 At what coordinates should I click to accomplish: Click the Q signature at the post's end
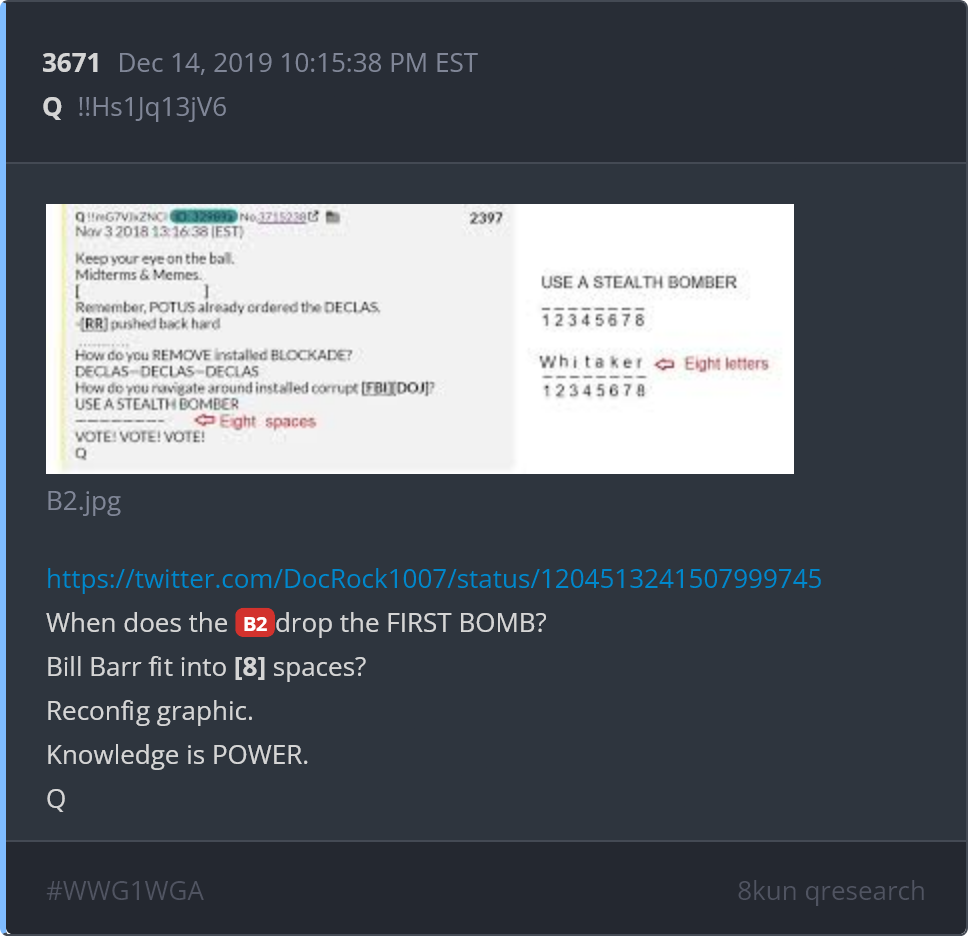point(56,800)
